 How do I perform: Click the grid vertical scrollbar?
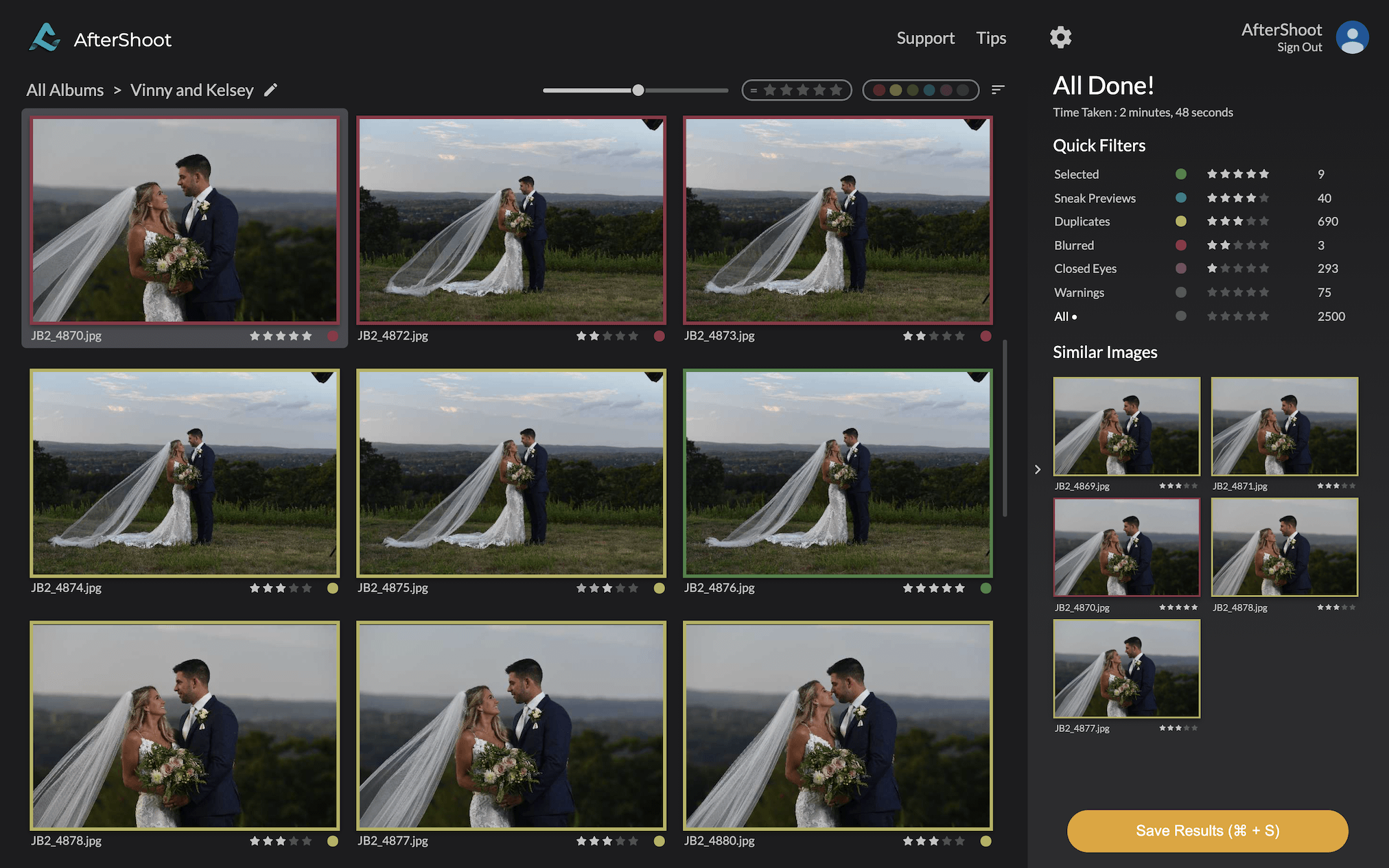(1005, 428)
